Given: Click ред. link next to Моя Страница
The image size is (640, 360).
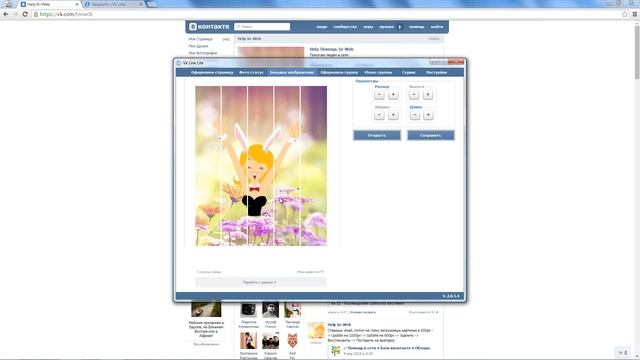Looking at the screenshot, I should coord(226,39).
